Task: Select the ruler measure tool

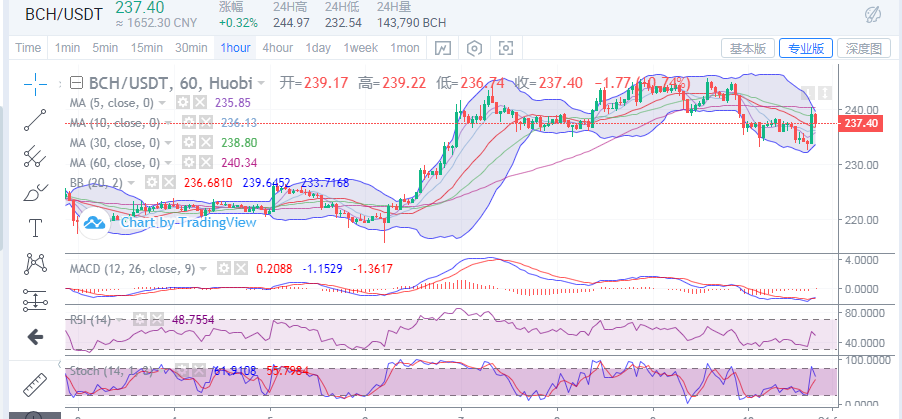Action: pyautogui.click(x=36, y=384)
